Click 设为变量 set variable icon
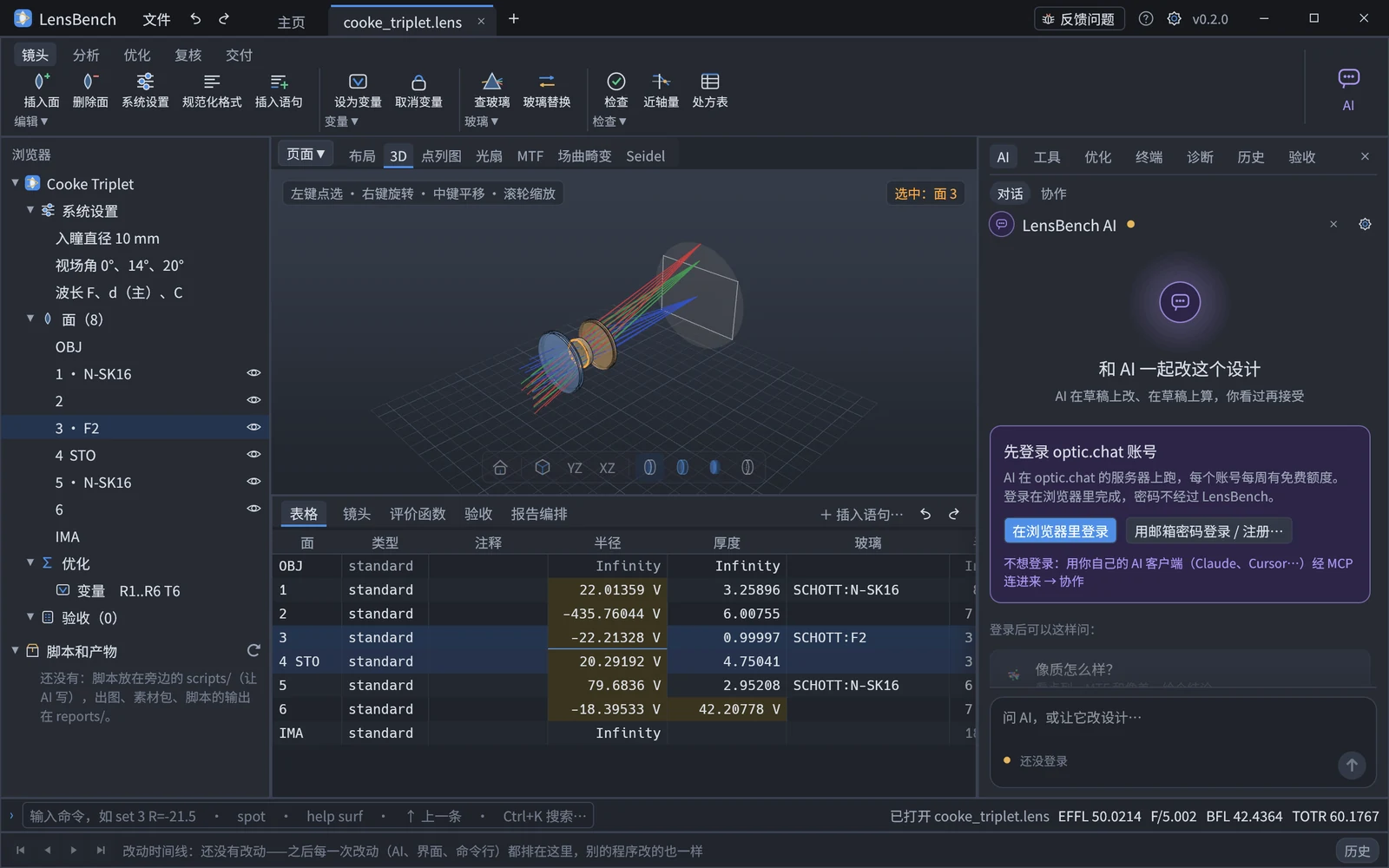The height and width of the screenshot is (868, 1389). (x=358, y=82)
